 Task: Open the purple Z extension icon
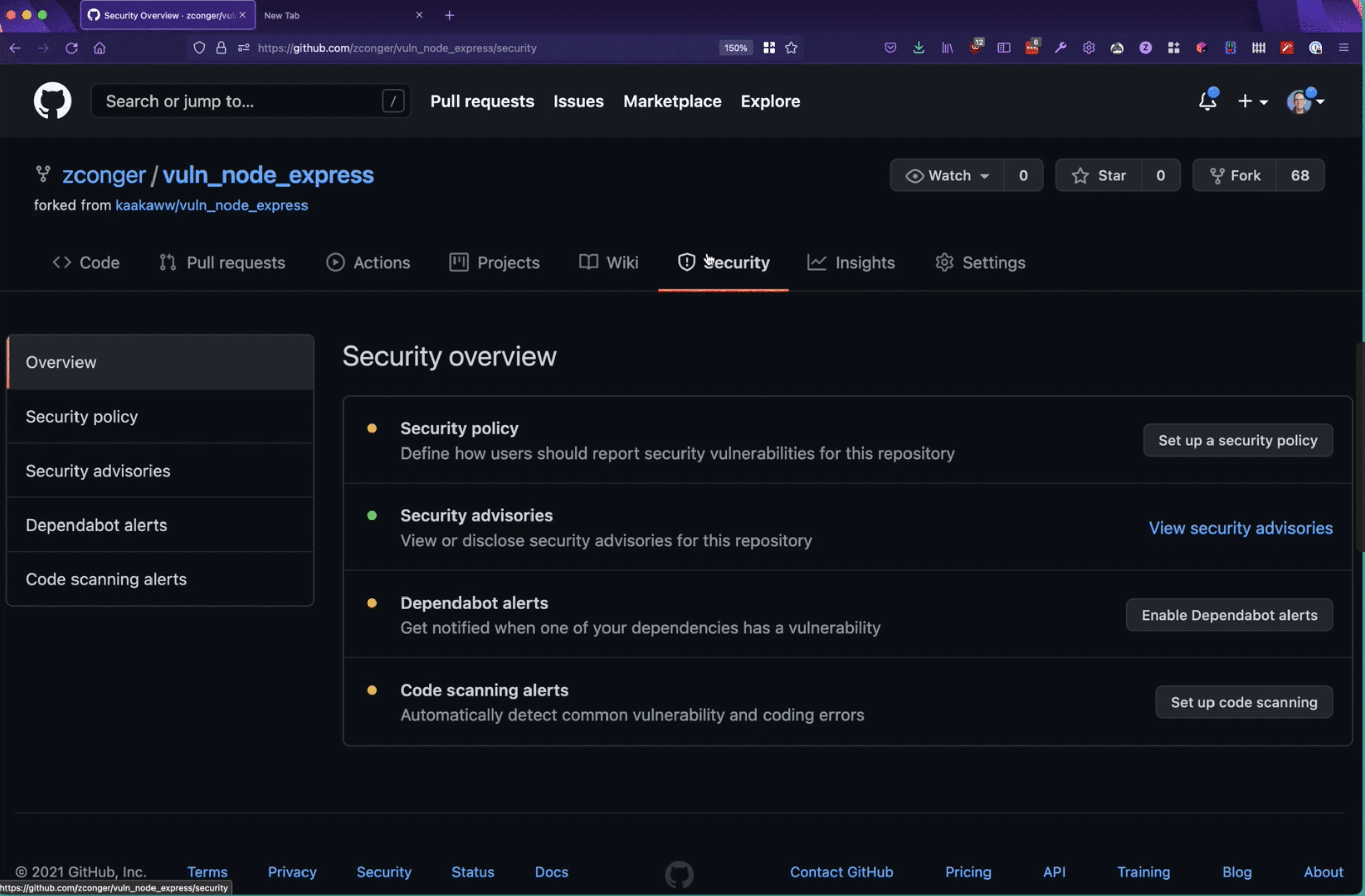tap(1145, 48)
